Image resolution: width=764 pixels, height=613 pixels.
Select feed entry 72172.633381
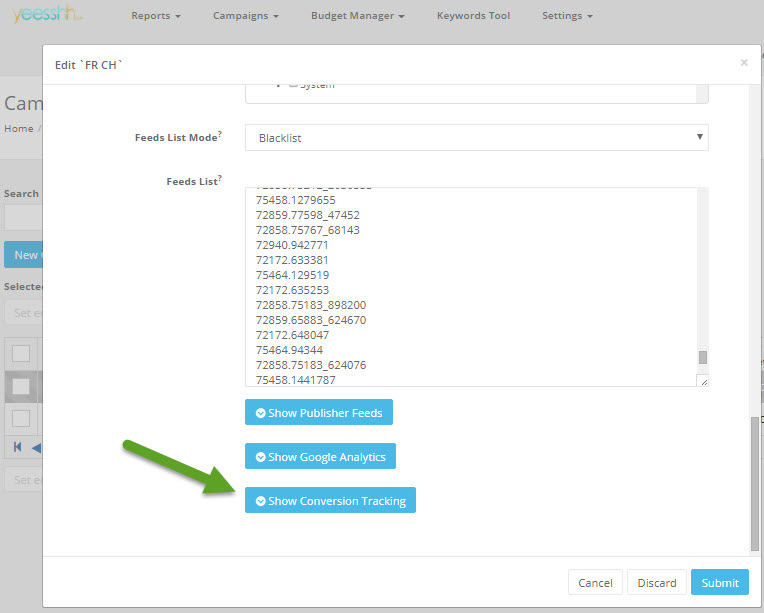(292, 260)
